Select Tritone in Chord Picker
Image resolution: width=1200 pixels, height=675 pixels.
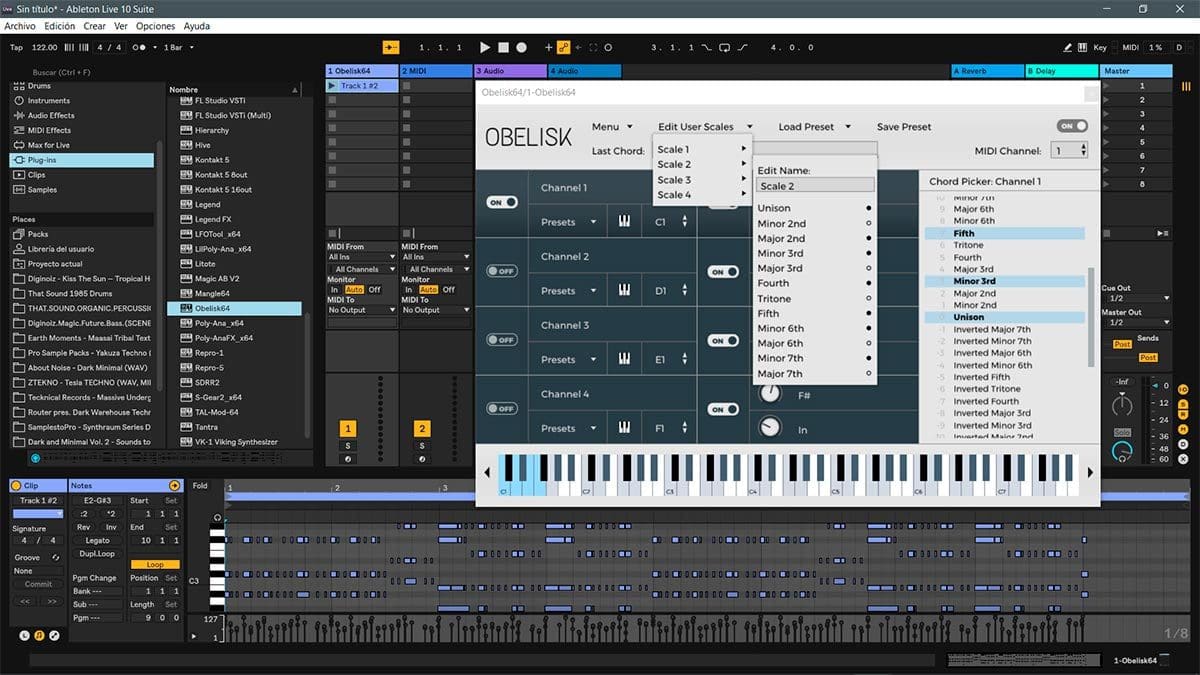pos(968,245)
